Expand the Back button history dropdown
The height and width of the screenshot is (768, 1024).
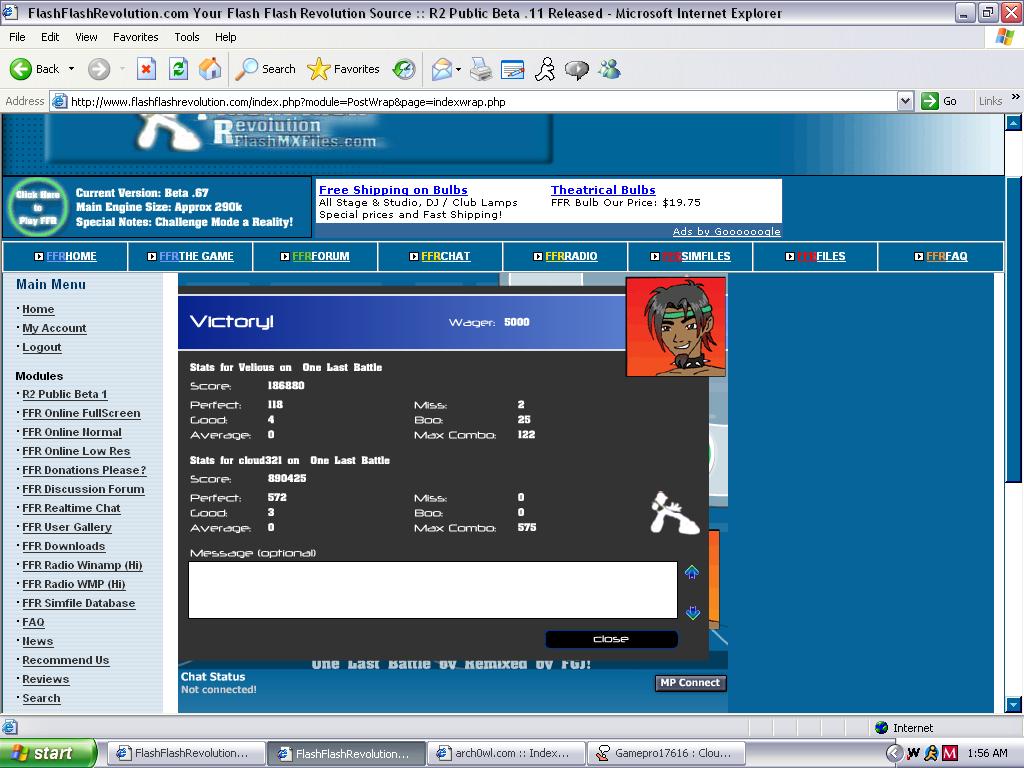[x=71, y=69]
